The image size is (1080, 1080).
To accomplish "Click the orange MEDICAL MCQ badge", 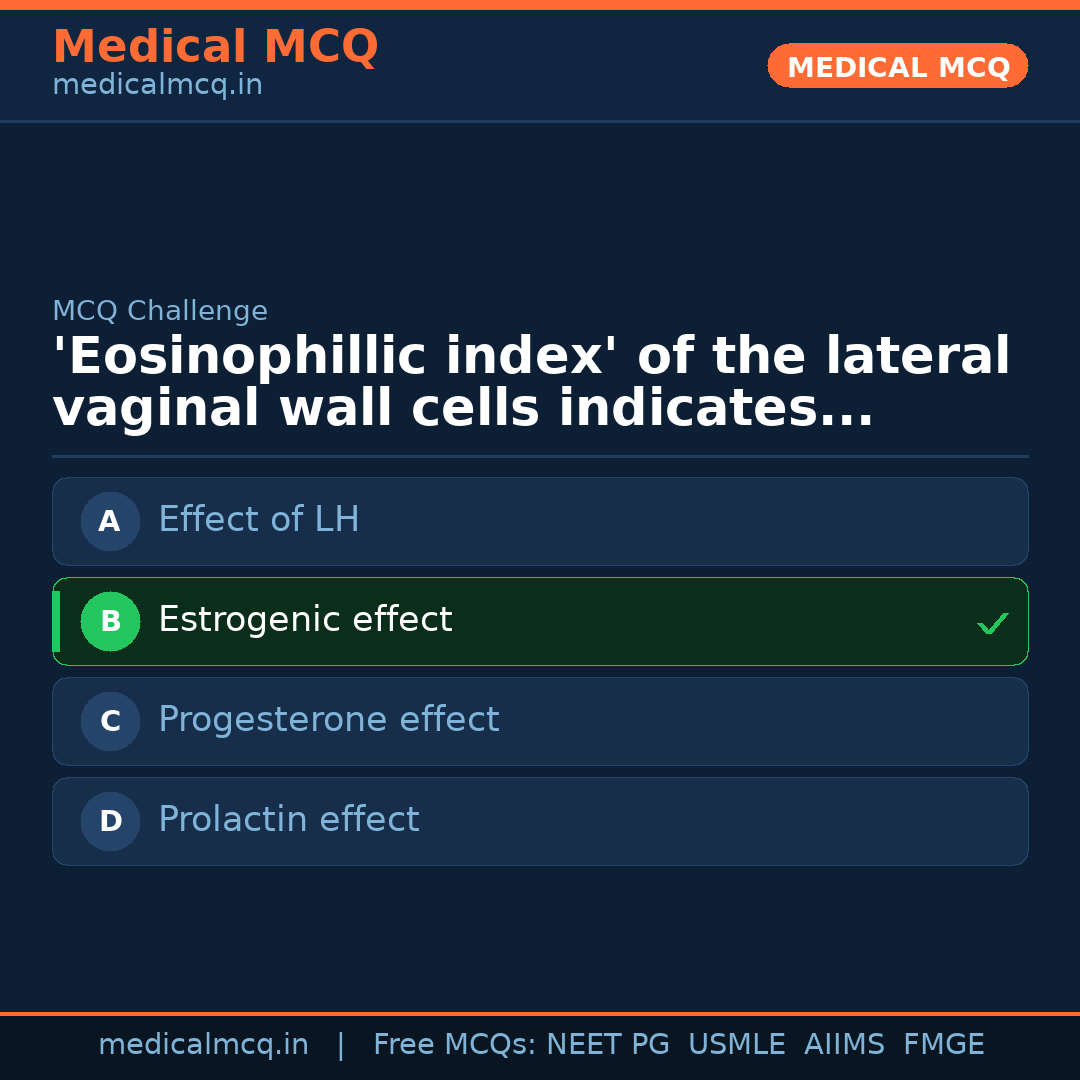I will tap(897, 67).
